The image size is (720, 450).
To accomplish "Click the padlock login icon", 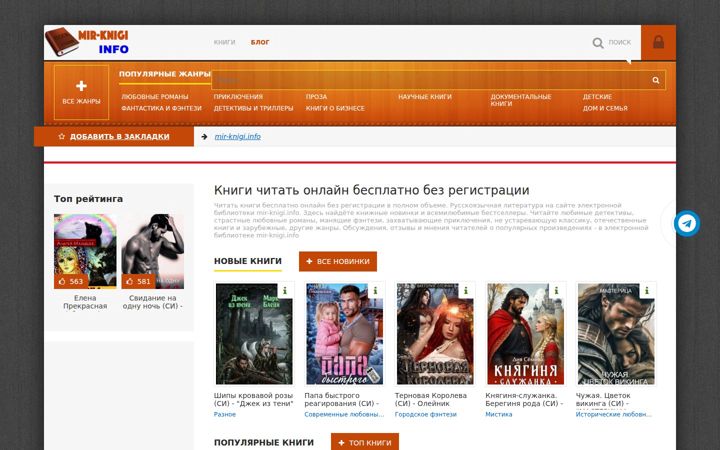I will tap(658, 42).
